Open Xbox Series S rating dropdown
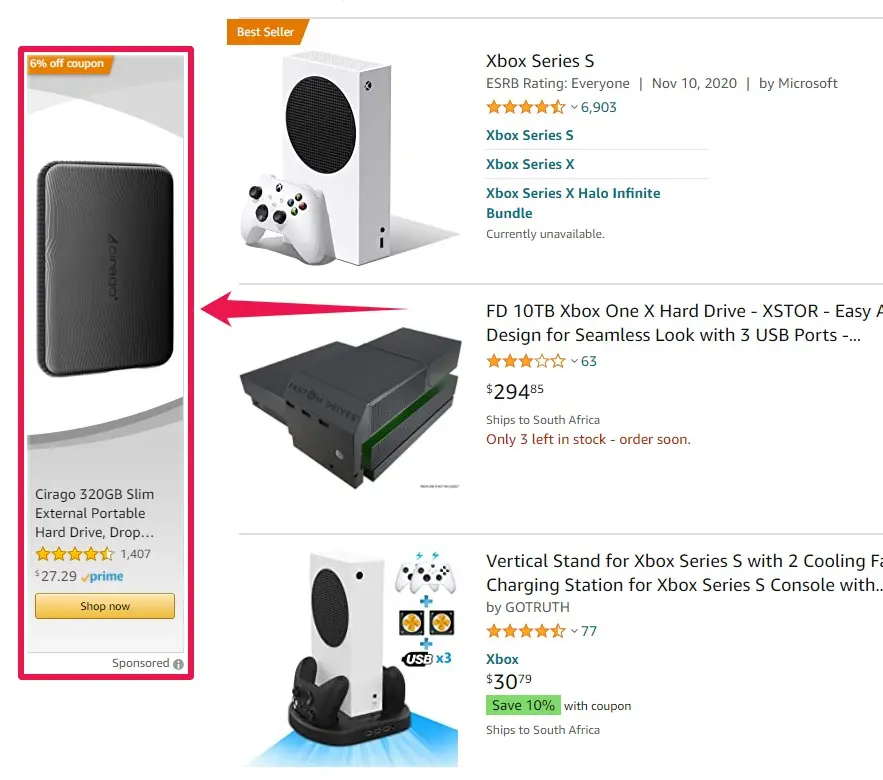This screenshot has width=883, height=780. pos(574,108)
